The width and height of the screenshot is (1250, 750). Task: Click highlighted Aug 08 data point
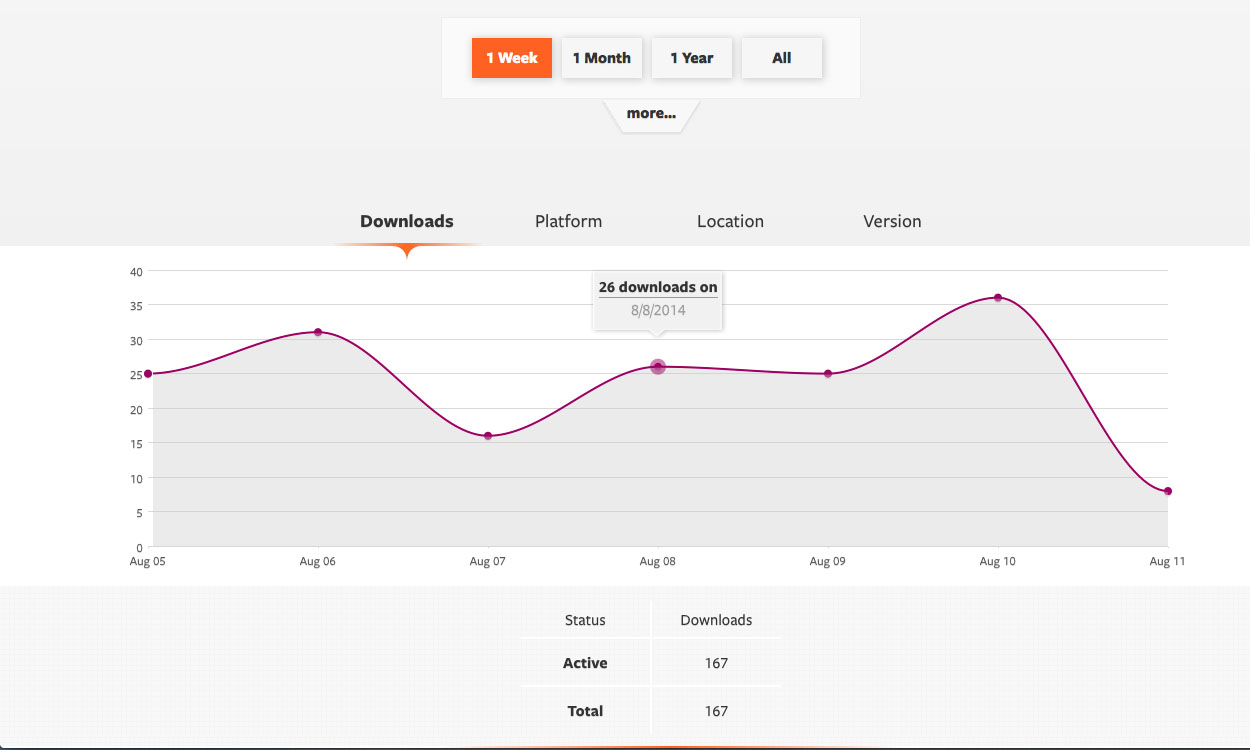coord(658,367)
